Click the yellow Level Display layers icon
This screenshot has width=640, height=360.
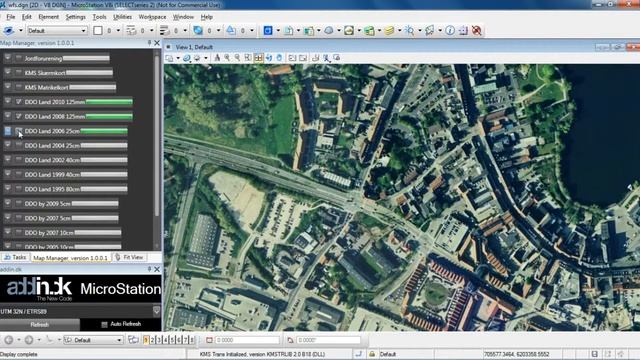coord(389,31)
